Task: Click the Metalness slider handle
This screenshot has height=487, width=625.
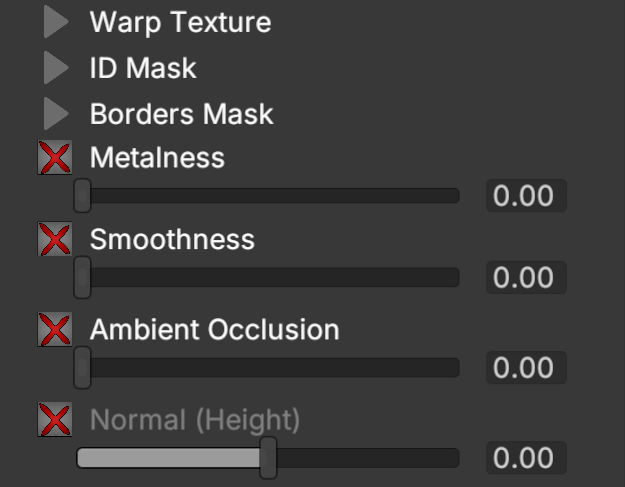Action: (83, 196)
